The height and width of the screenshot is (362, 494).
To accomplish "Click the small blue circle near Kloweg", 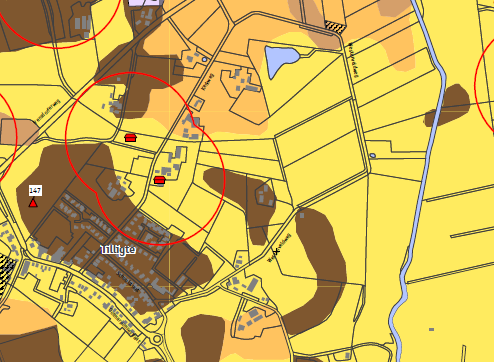I will (x=204, y=59).
